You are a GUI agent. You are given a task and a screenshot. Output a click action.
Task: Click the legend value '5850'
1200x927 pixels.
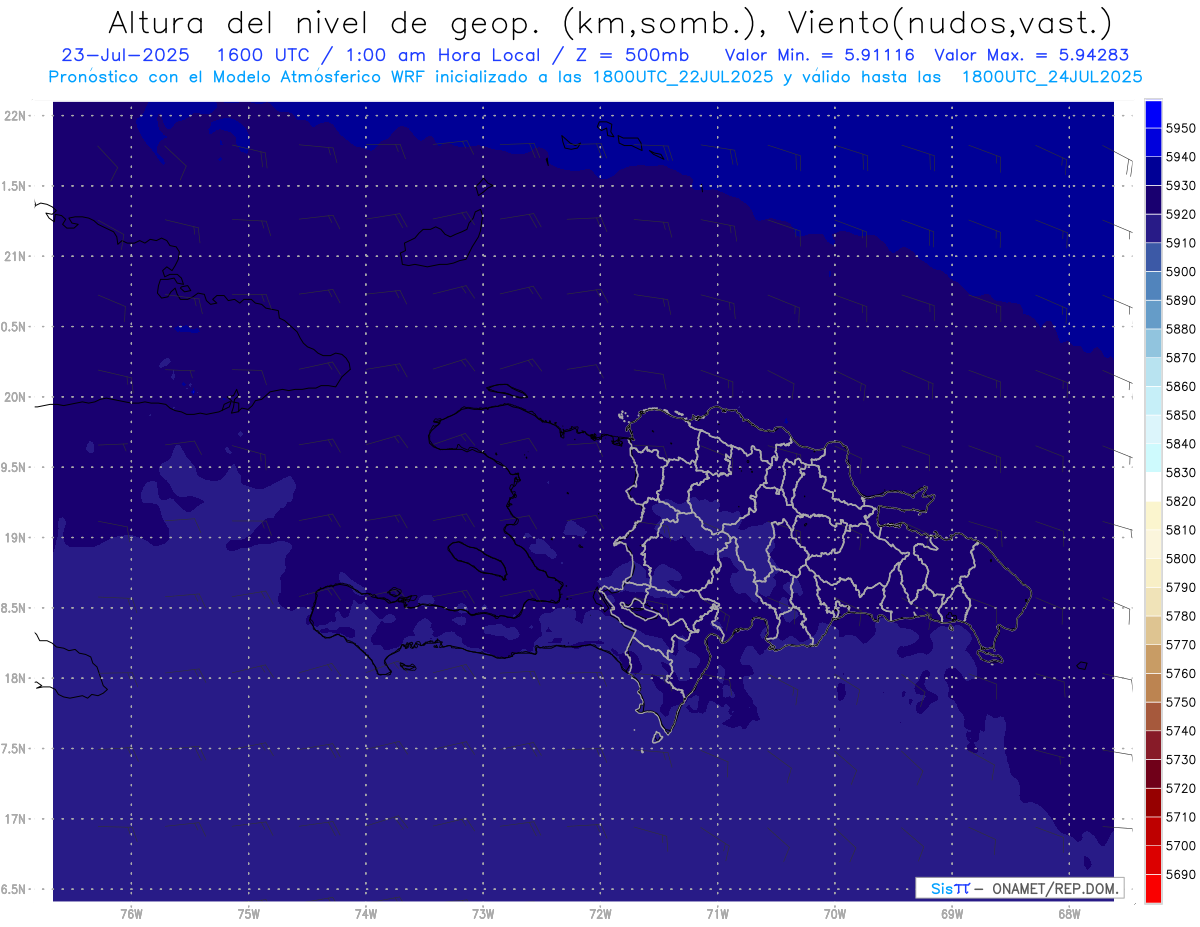(x=1181, y=415)
